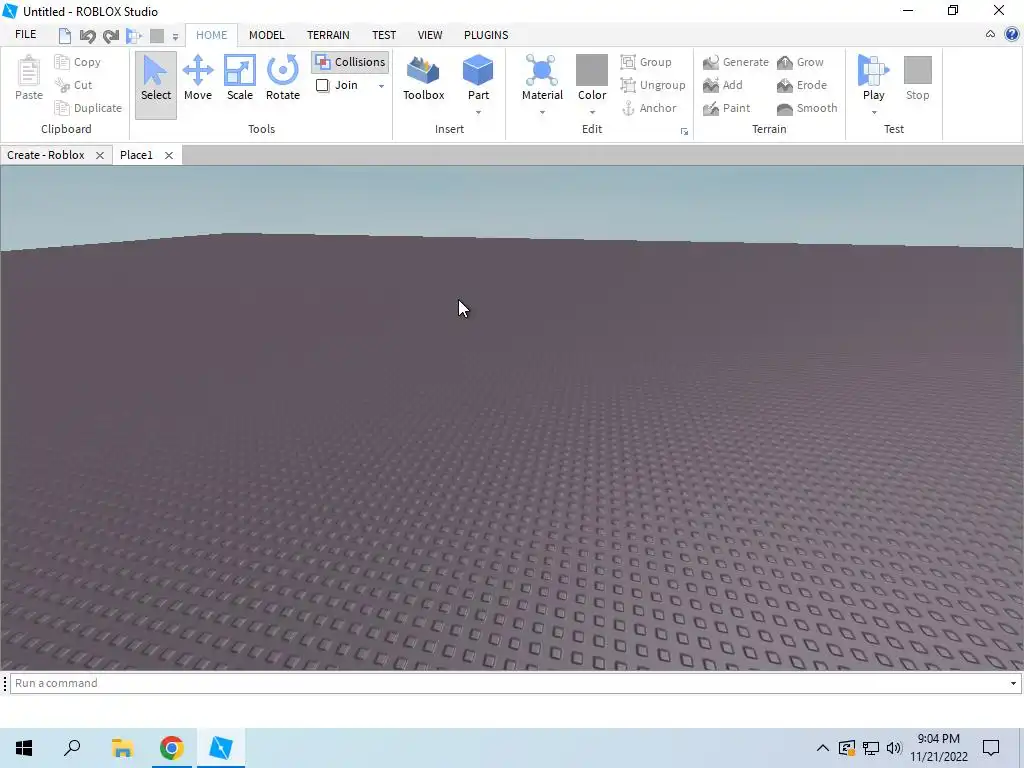Switch to the PLUGINS ribbon tab
This screenshot has height=768, width=1024.
(x=486, y=35)
